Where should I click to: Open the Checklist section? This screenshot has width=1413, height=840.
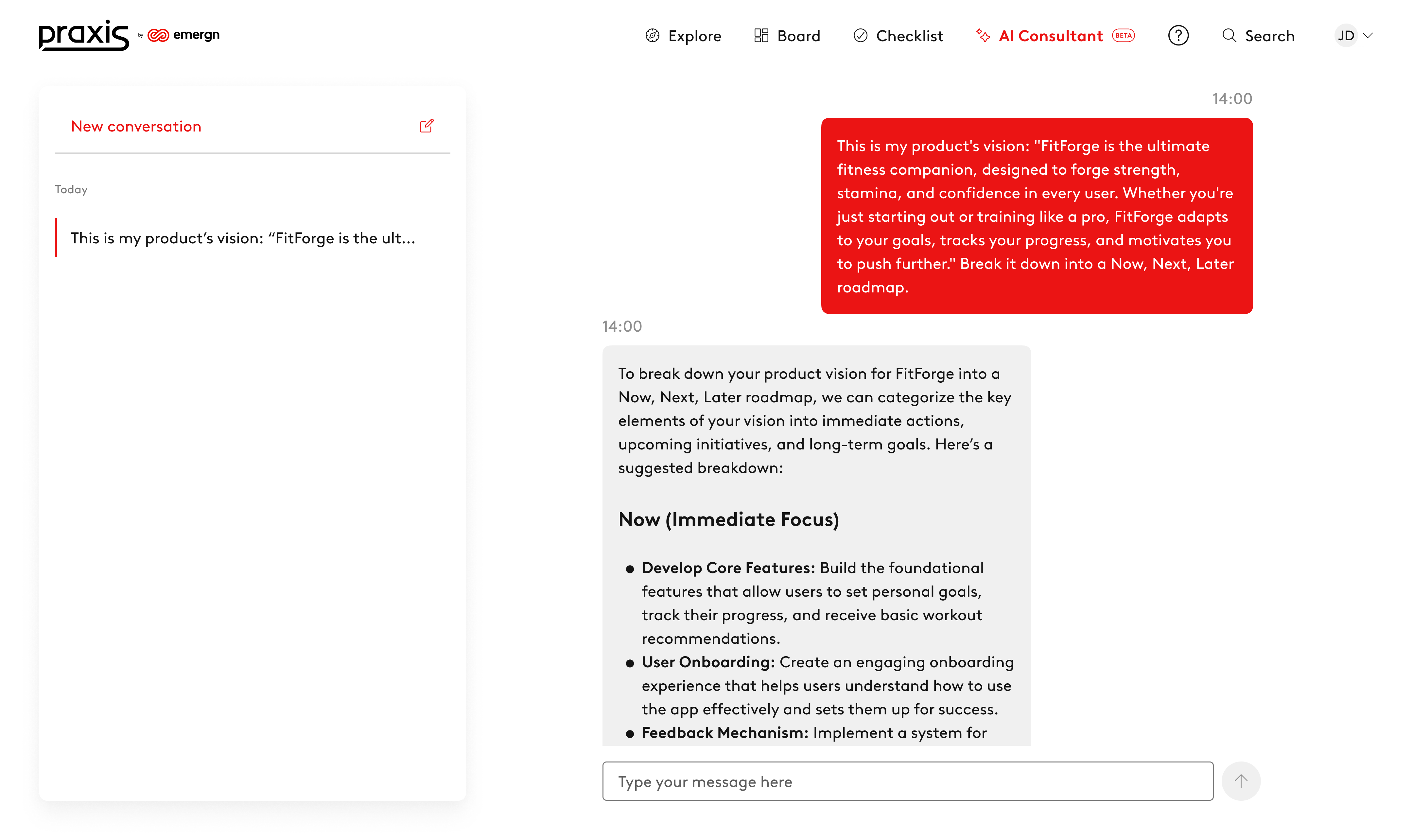point(909,36)
